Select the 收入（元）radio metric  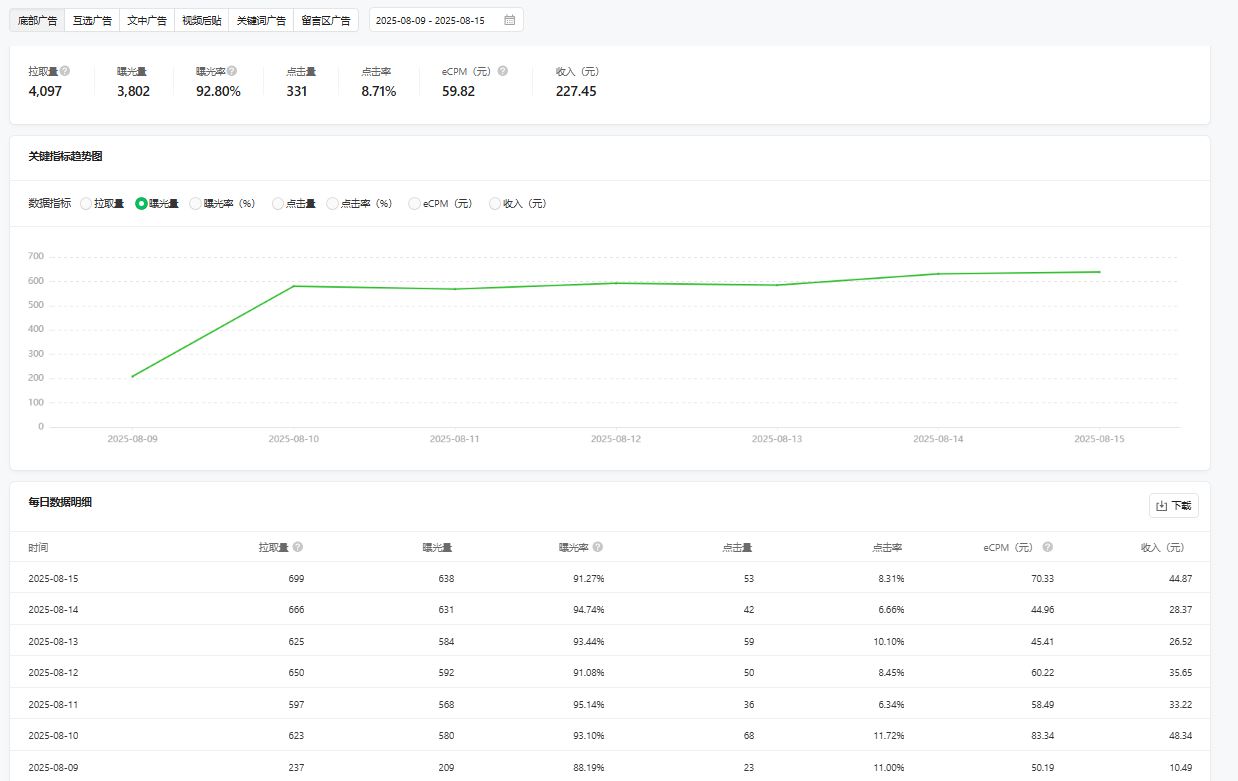coord(495,204)
